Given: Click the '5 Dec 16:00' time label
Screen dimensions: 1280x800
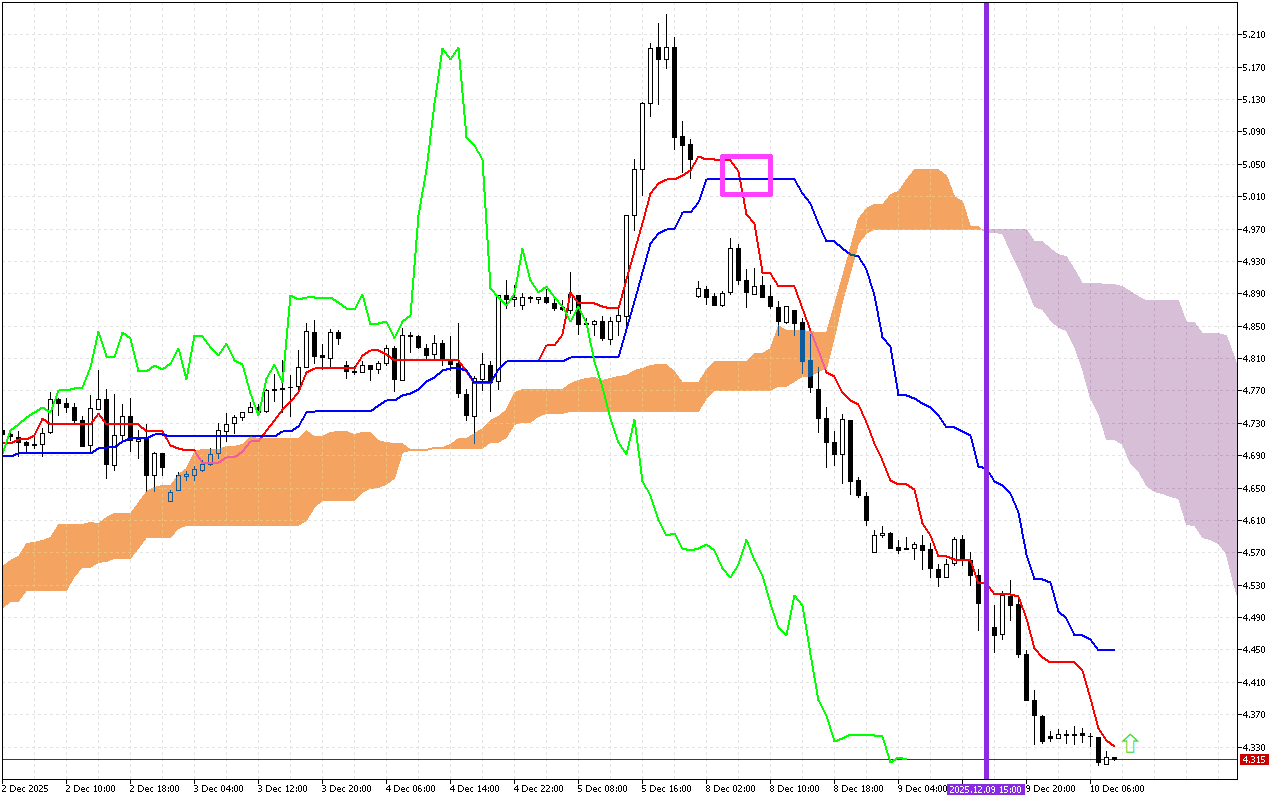Looking at the screenshot, I should (x=666, y=789).
